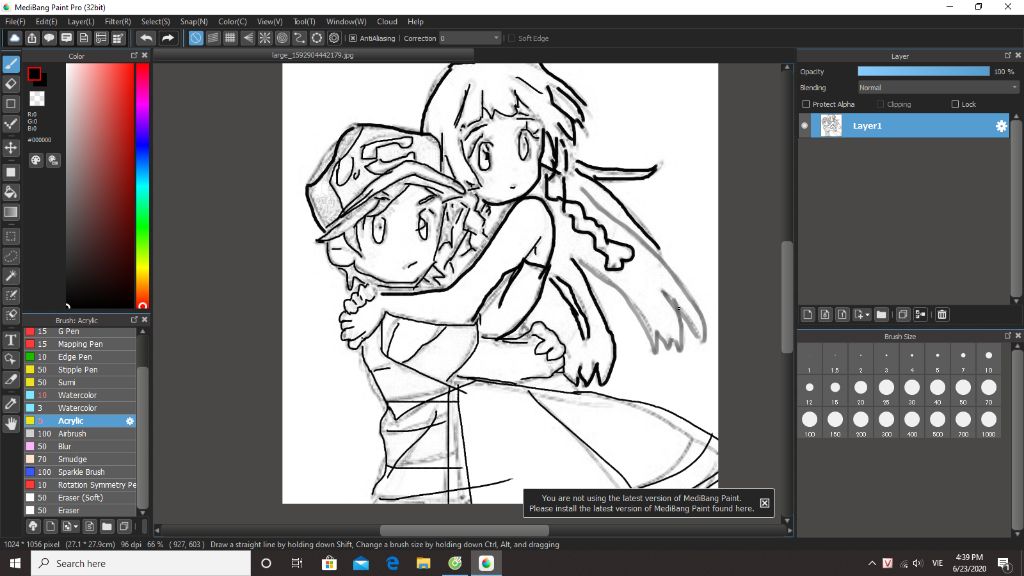Select the Mapping Pen brush
This screenshot has height=576, width=1024.
[80, 344]
